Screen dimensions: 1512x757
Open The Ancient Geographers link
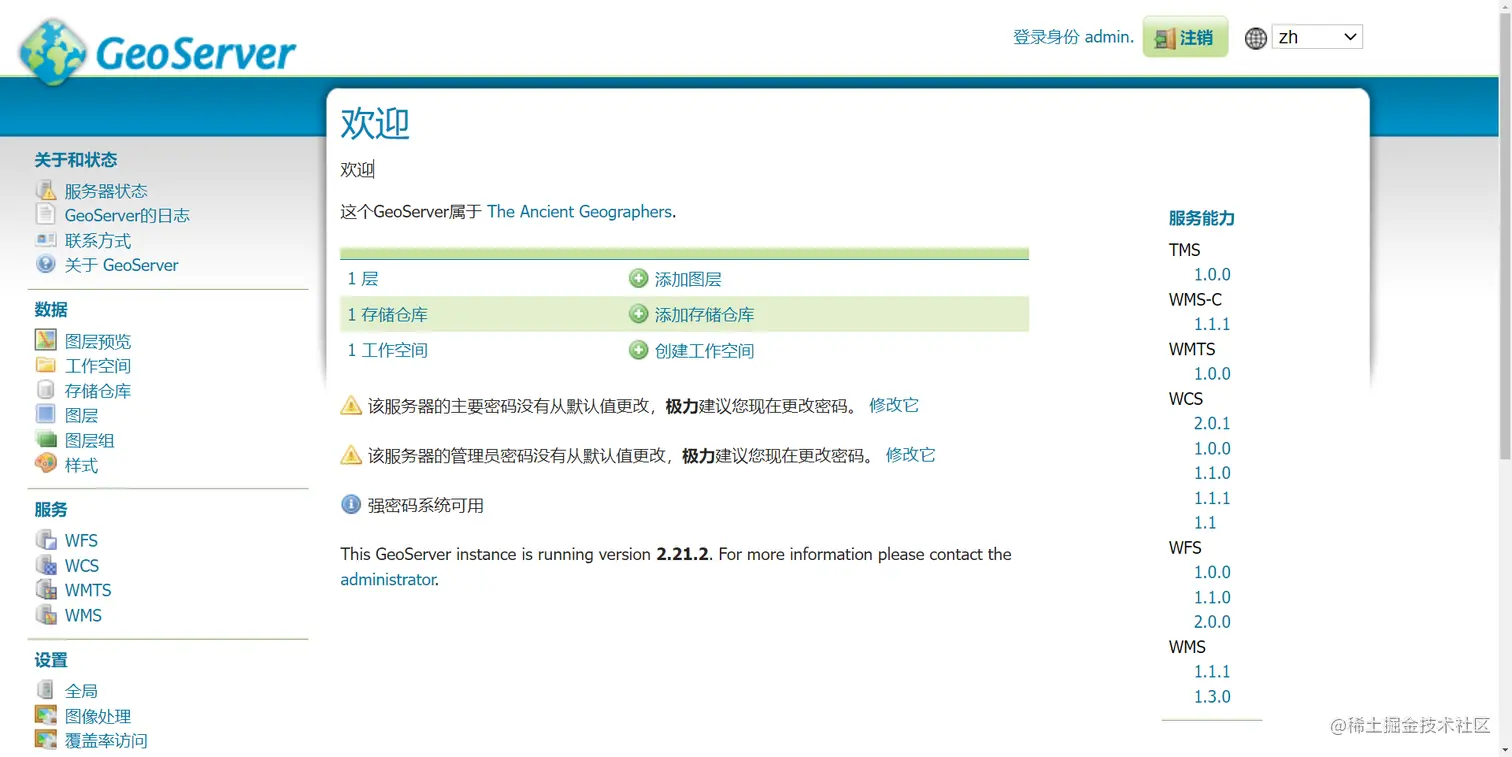[579, 211]
